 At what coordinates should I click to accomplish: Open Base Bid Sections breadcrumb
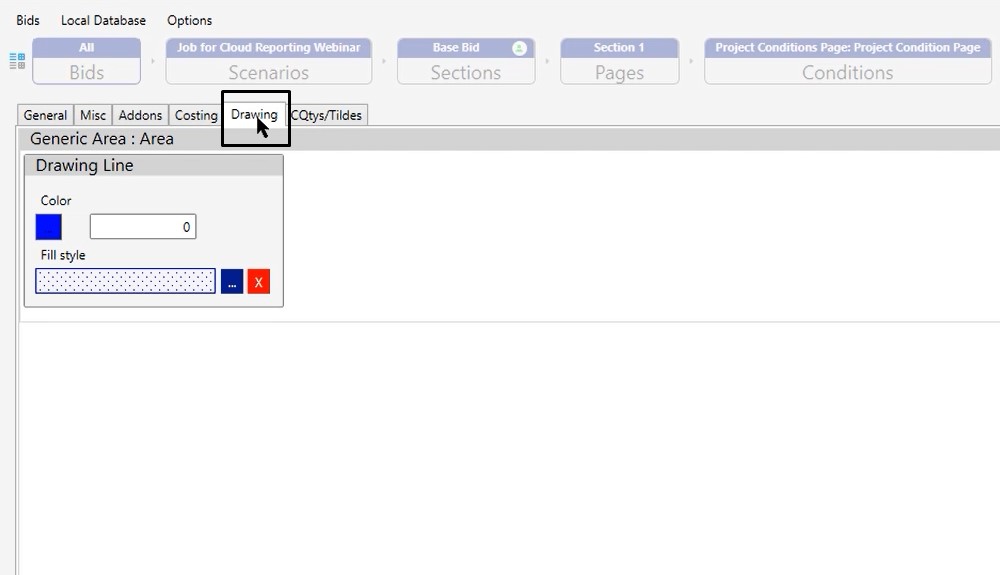point(465,62)
